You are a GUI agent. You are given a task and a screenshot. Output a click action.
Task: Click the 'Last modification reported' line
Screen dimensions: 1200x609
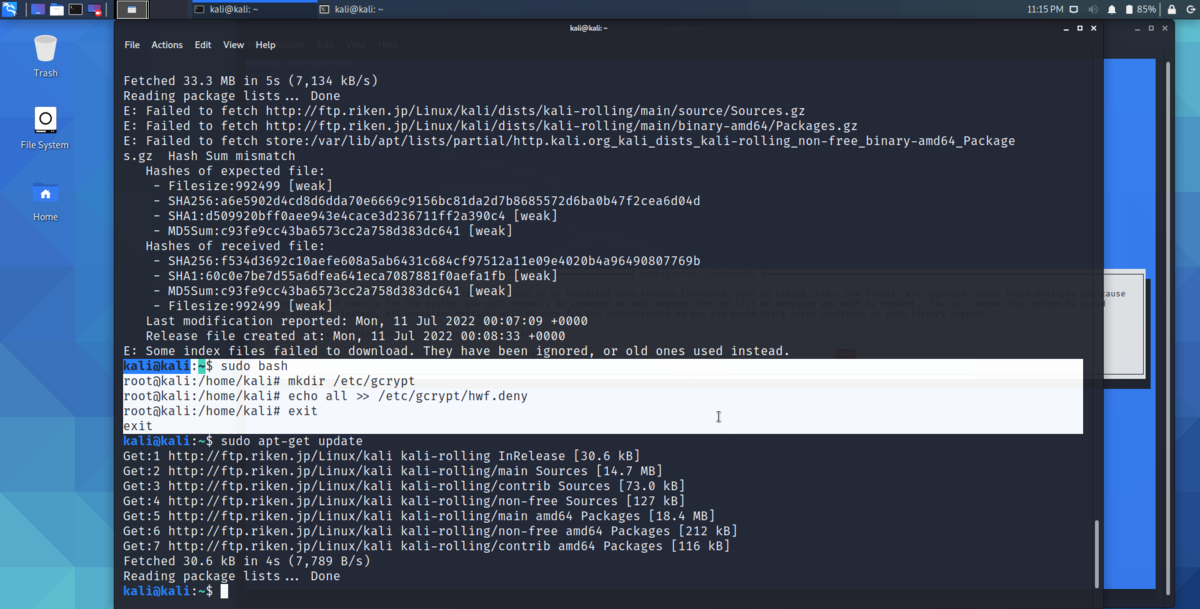click(367, 321)
